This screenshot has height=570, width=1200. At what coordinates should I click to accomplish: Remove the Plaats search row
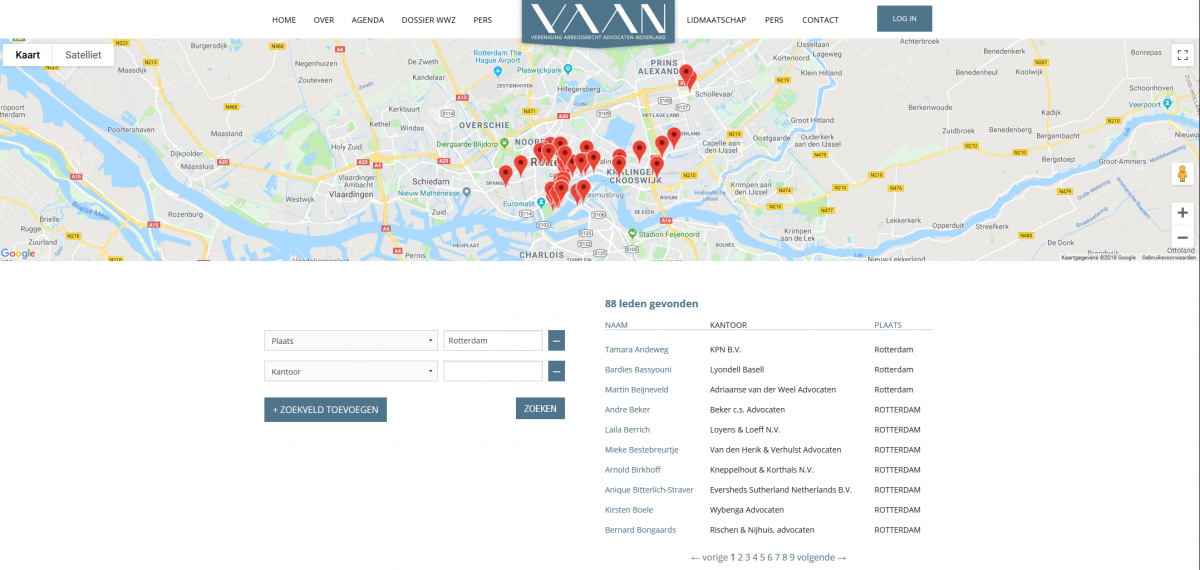click(x=556, y=341)
